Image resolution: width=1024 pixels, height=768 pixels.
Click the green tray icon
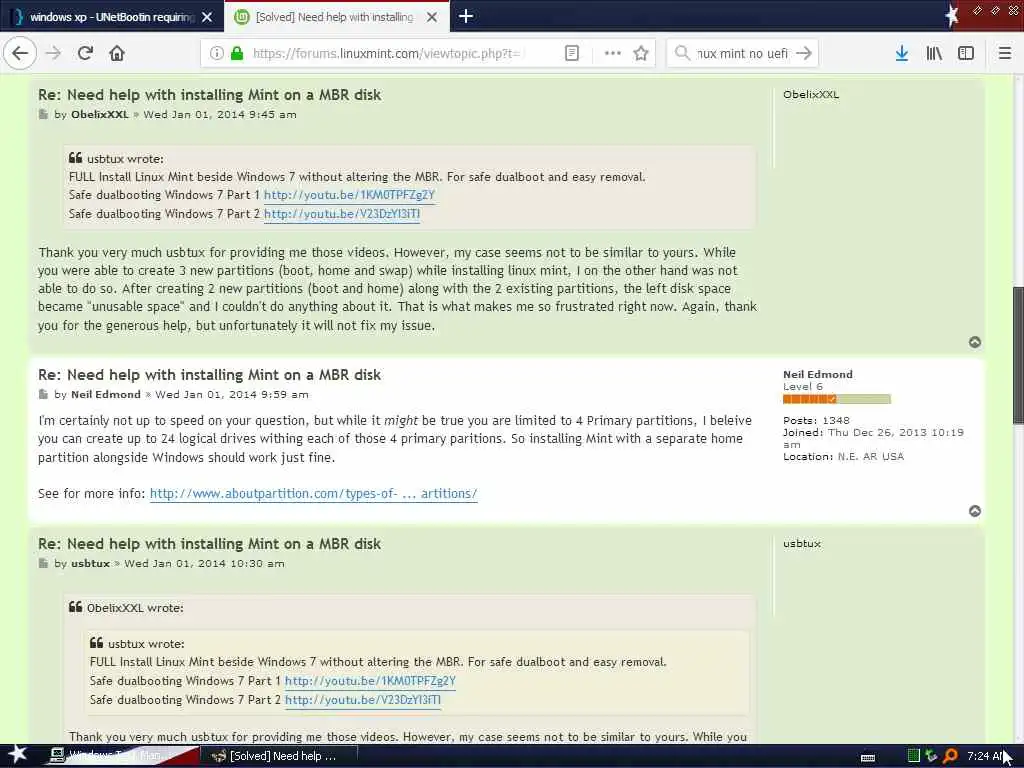pyautogui.click(x=914, y=756)
